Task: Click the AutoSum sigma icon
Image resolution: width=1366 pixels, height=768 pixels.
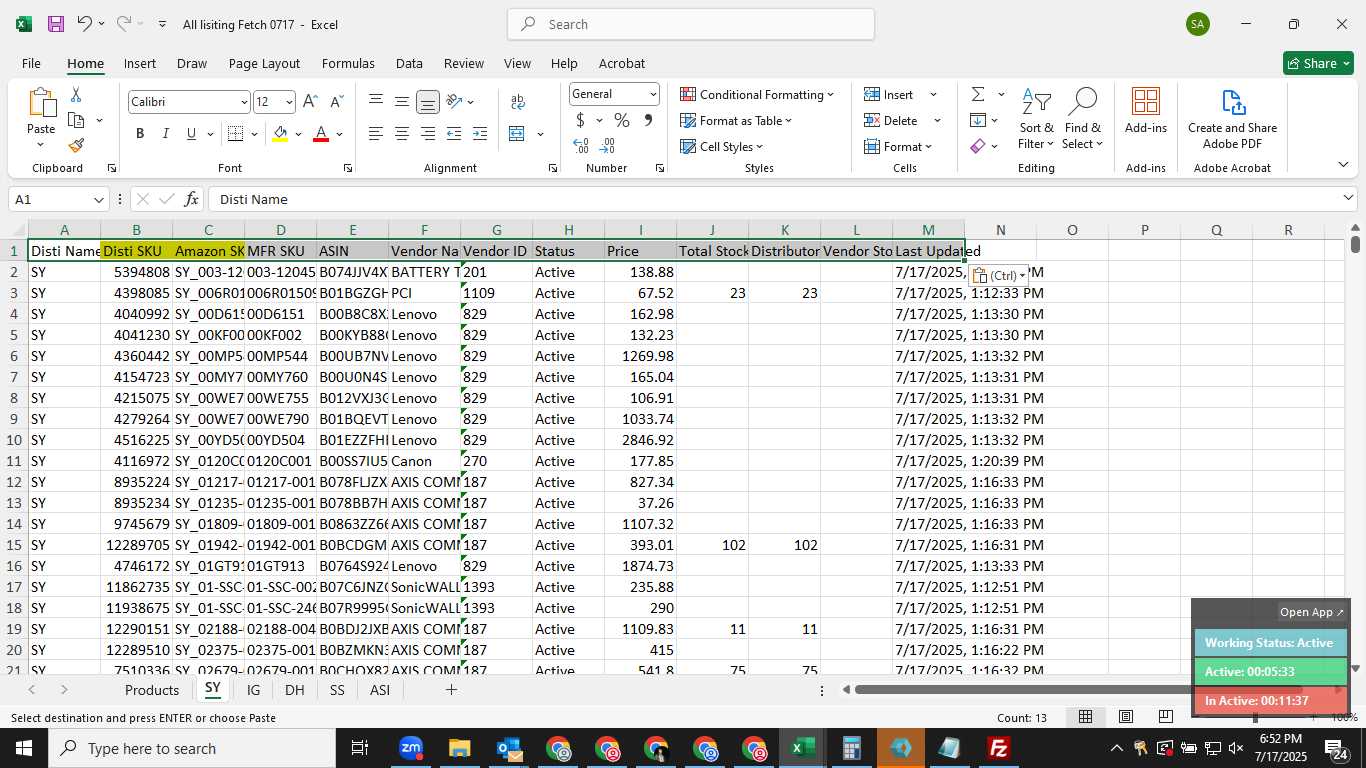Action: tap(977, 94)
